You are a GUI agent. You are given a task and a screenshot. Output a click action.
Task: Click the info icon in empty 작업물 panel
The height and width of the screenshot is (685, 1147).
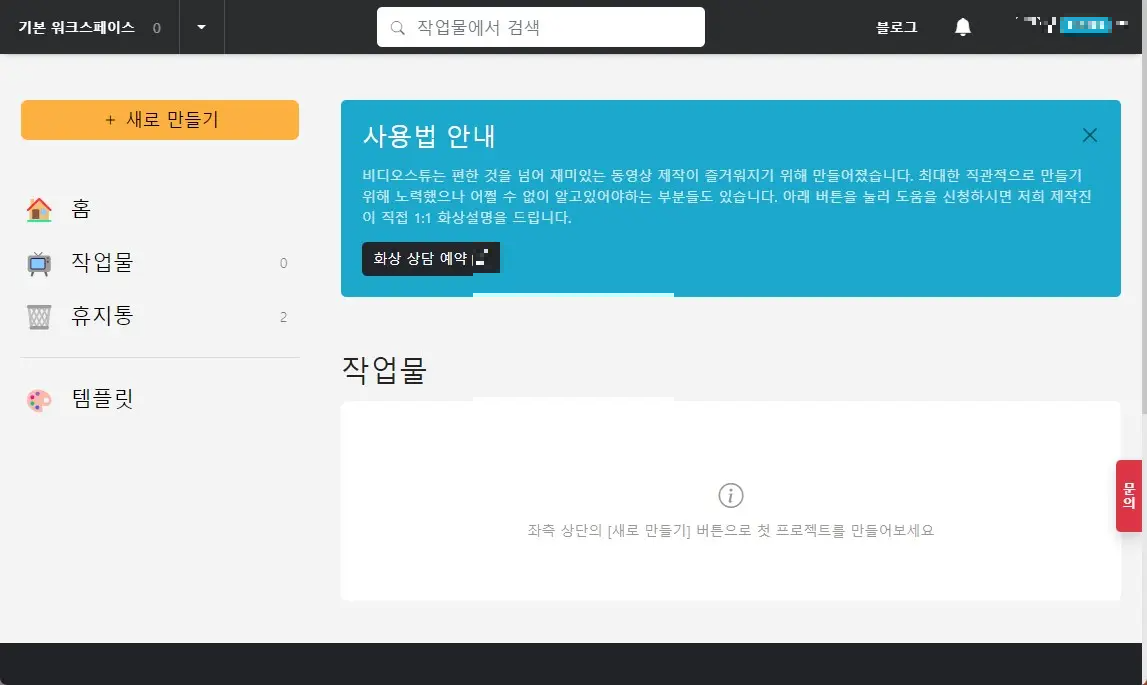click(731, 495)
